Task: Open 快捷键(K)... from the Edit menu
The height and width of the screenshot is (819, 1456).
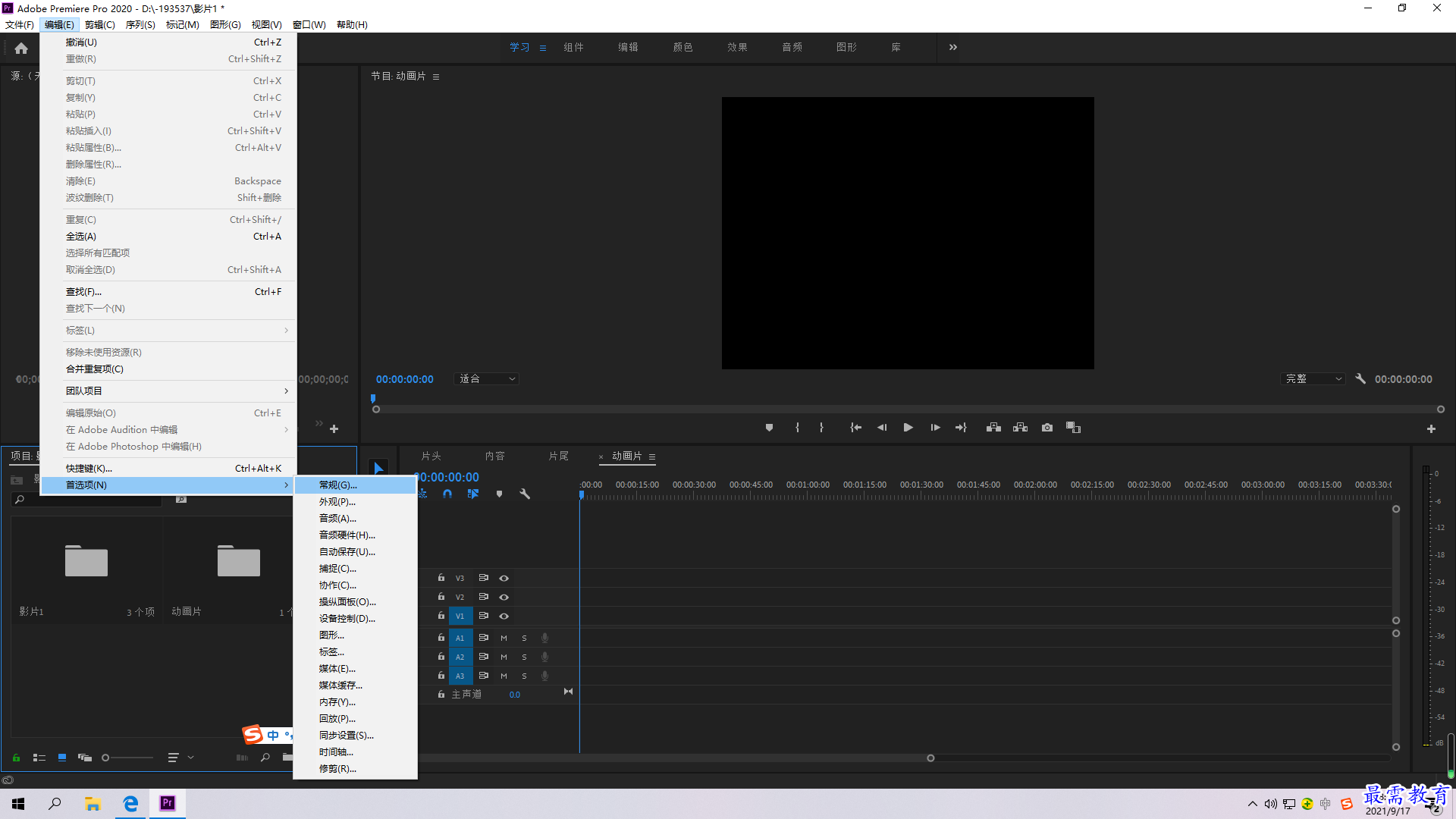Action: point(168,468)
